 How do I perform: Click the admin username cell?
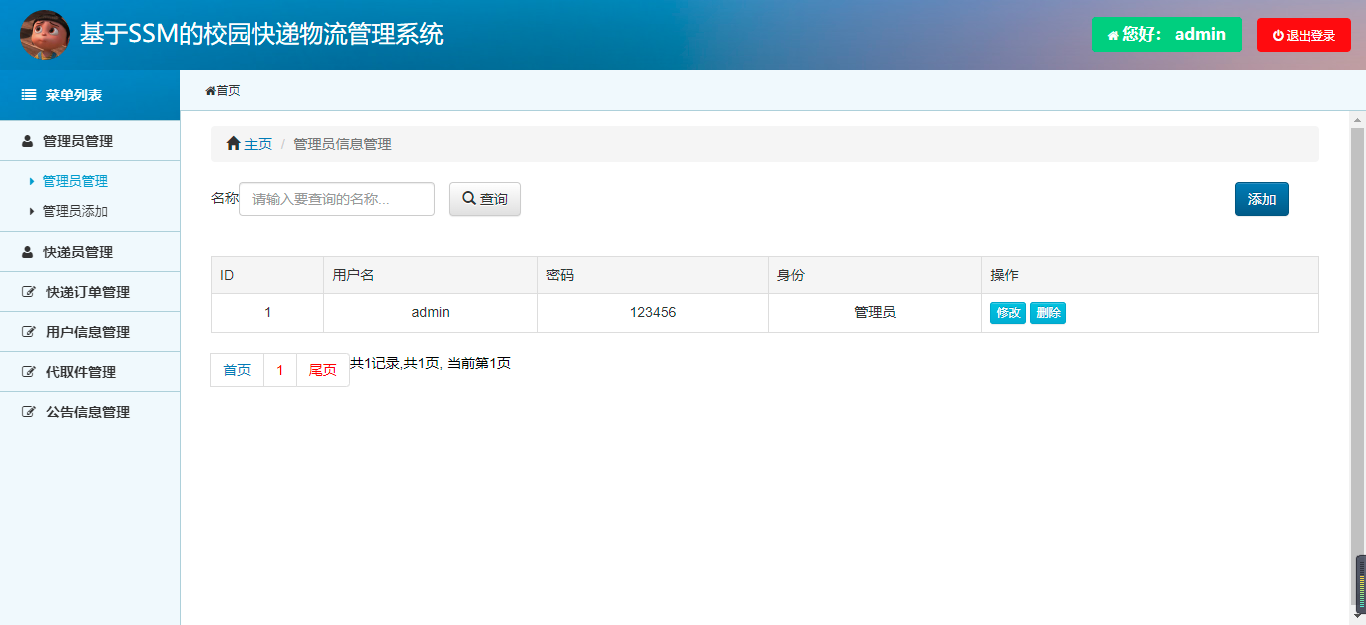click(430, 313)
